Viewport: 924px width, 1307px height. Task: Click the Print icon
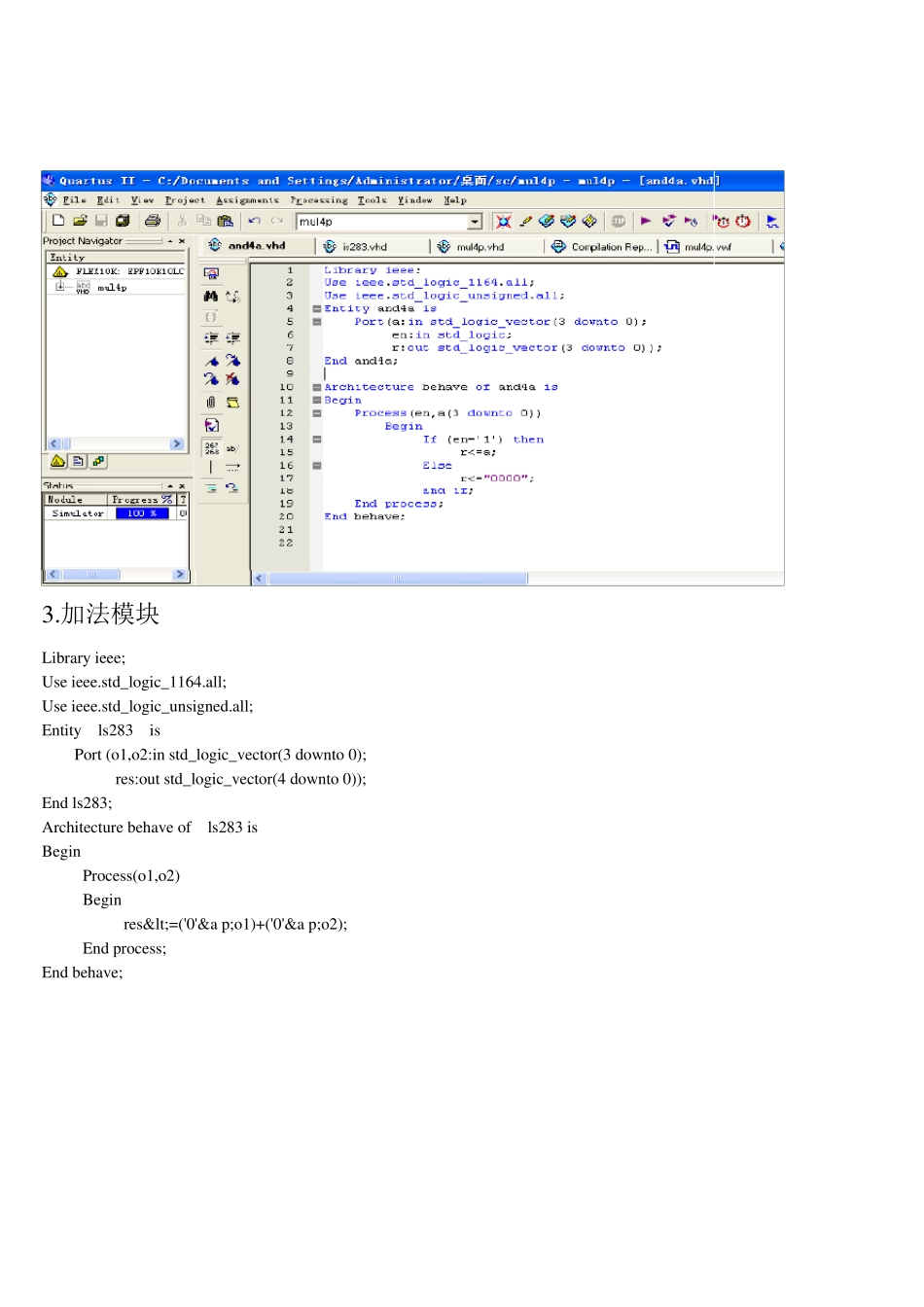(x=153, y=221)
